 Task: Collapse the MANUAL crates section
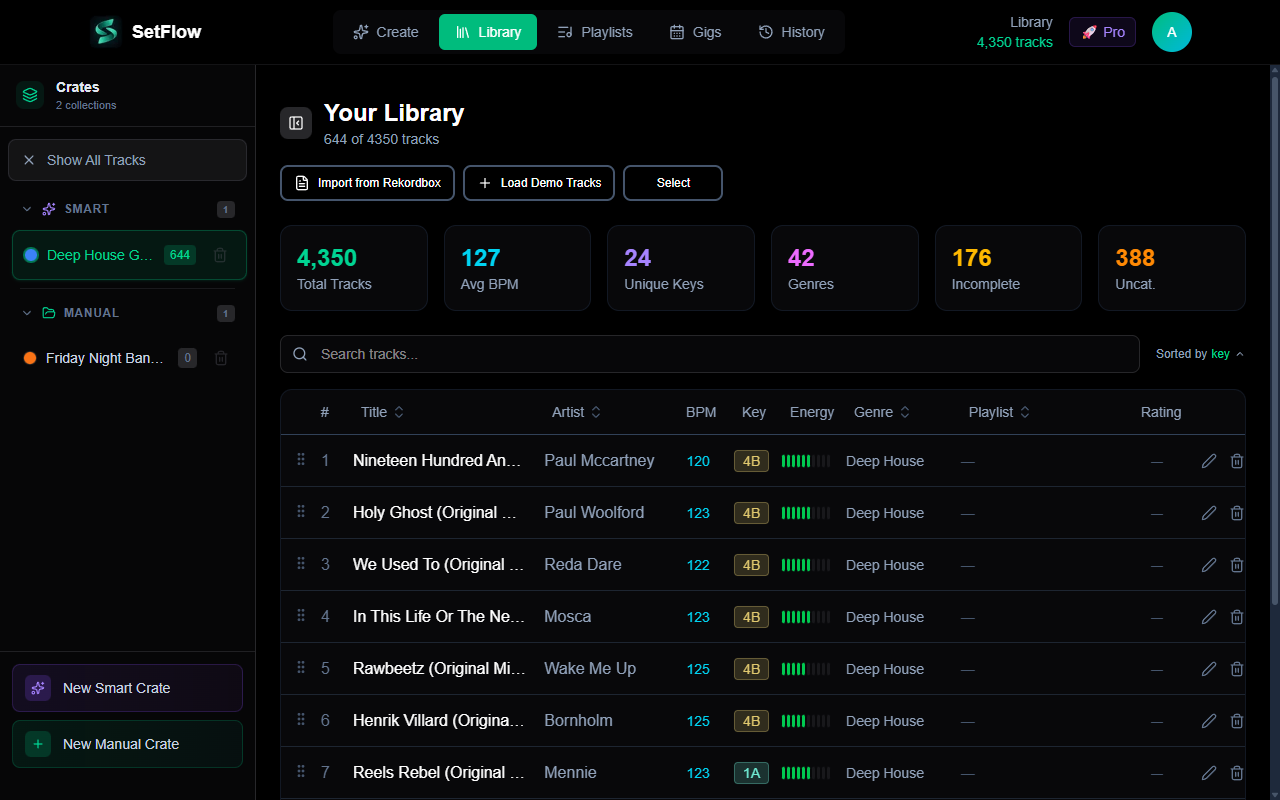tap(27, 312)
